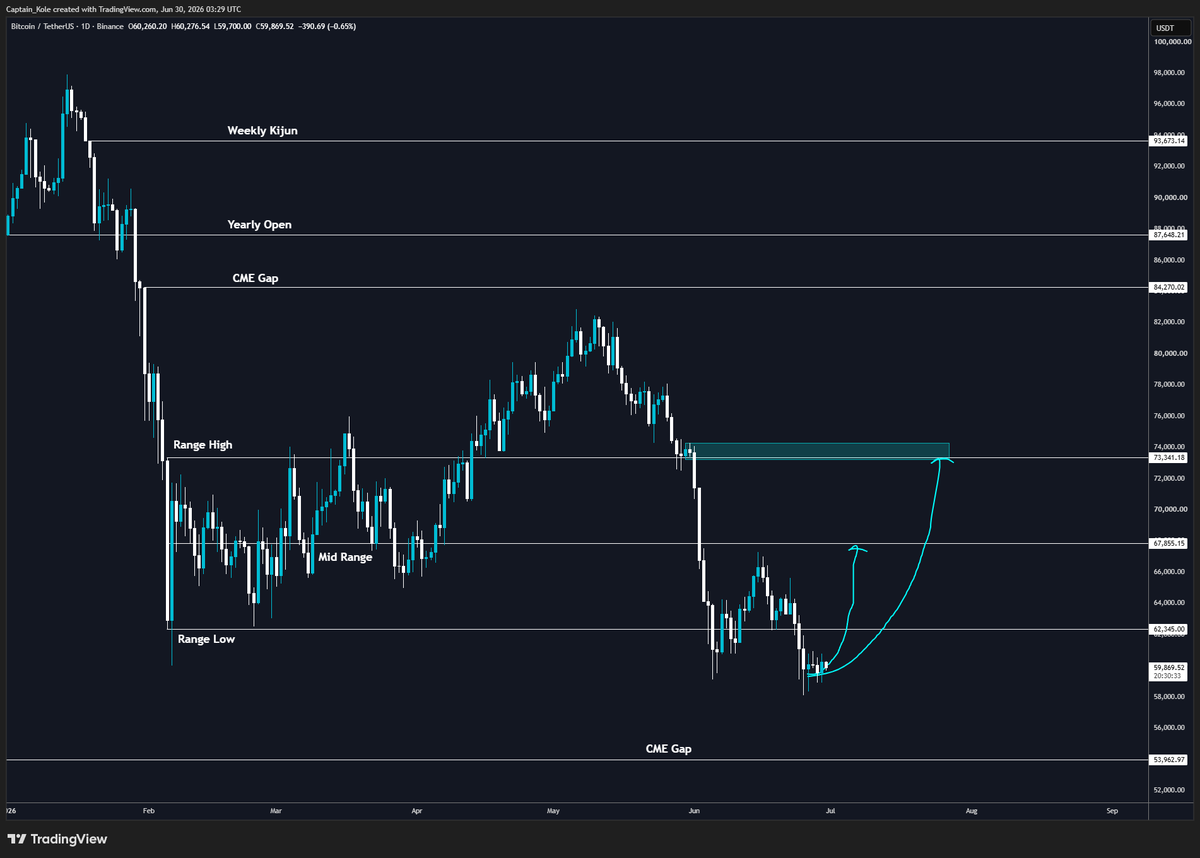The width and height of the screenshot is (1200, 858).
Task: Select the Weekly Kijun label
Action: (262, 131)
